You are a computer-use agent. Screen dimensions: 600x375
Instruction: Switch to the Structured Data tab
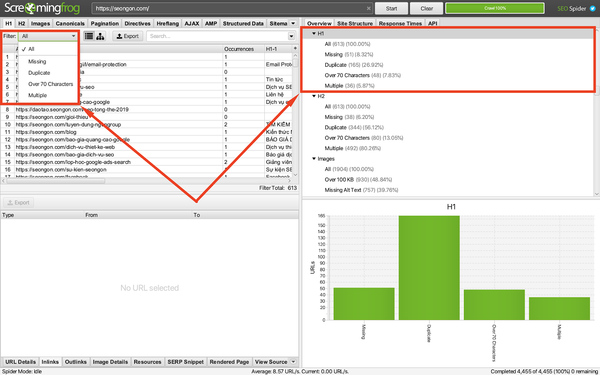coord(243,23)
